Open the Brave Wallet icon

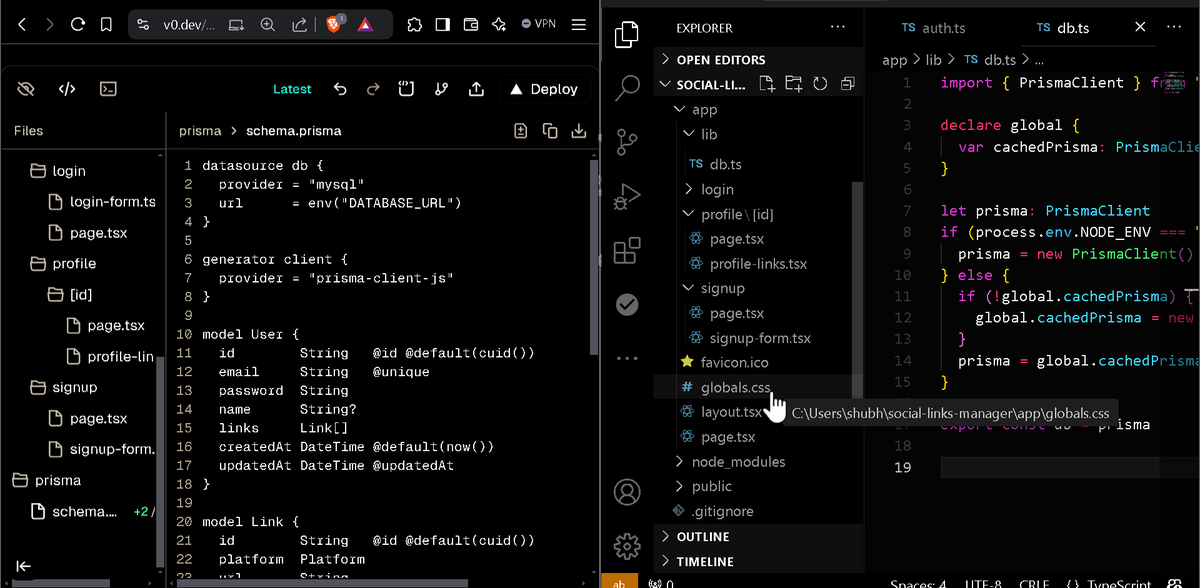471,24
